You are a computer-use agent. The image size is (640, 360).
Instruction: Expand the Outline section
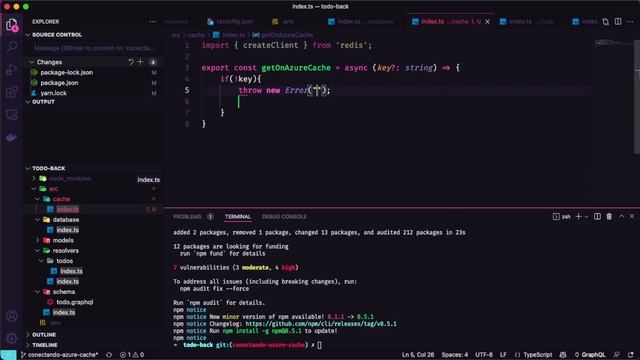click(28, 334)
